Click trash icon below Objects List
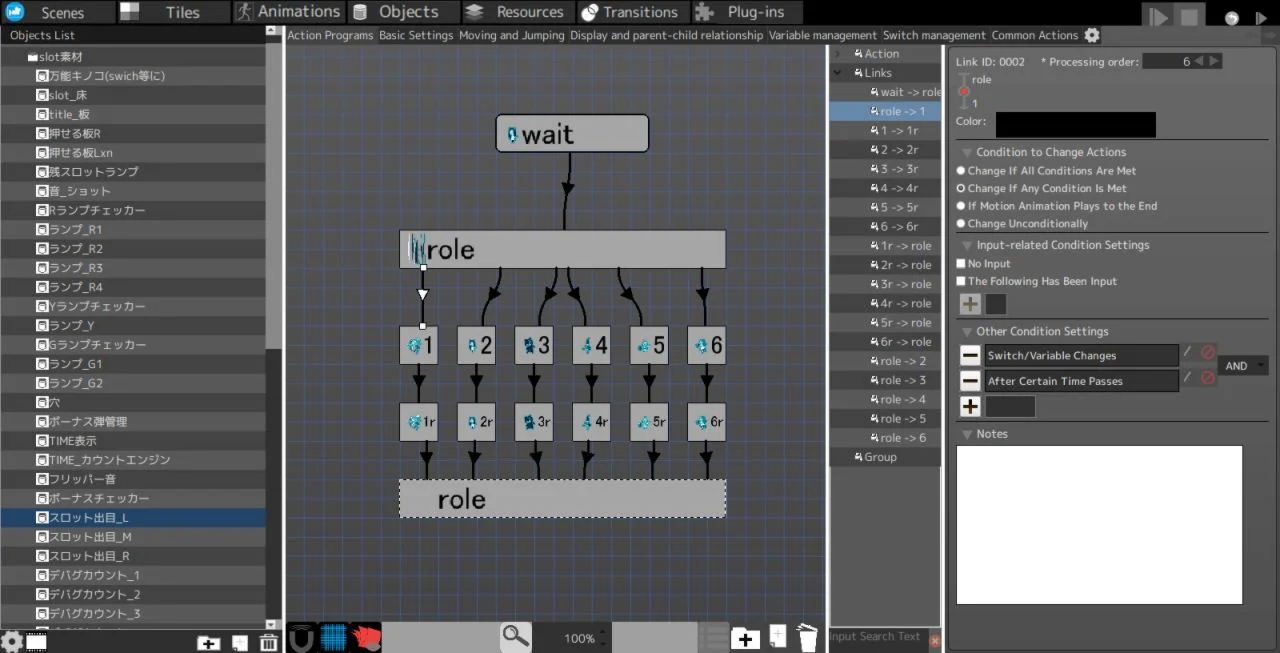Viewport: 1280px width, 653px height. (268, 643)
